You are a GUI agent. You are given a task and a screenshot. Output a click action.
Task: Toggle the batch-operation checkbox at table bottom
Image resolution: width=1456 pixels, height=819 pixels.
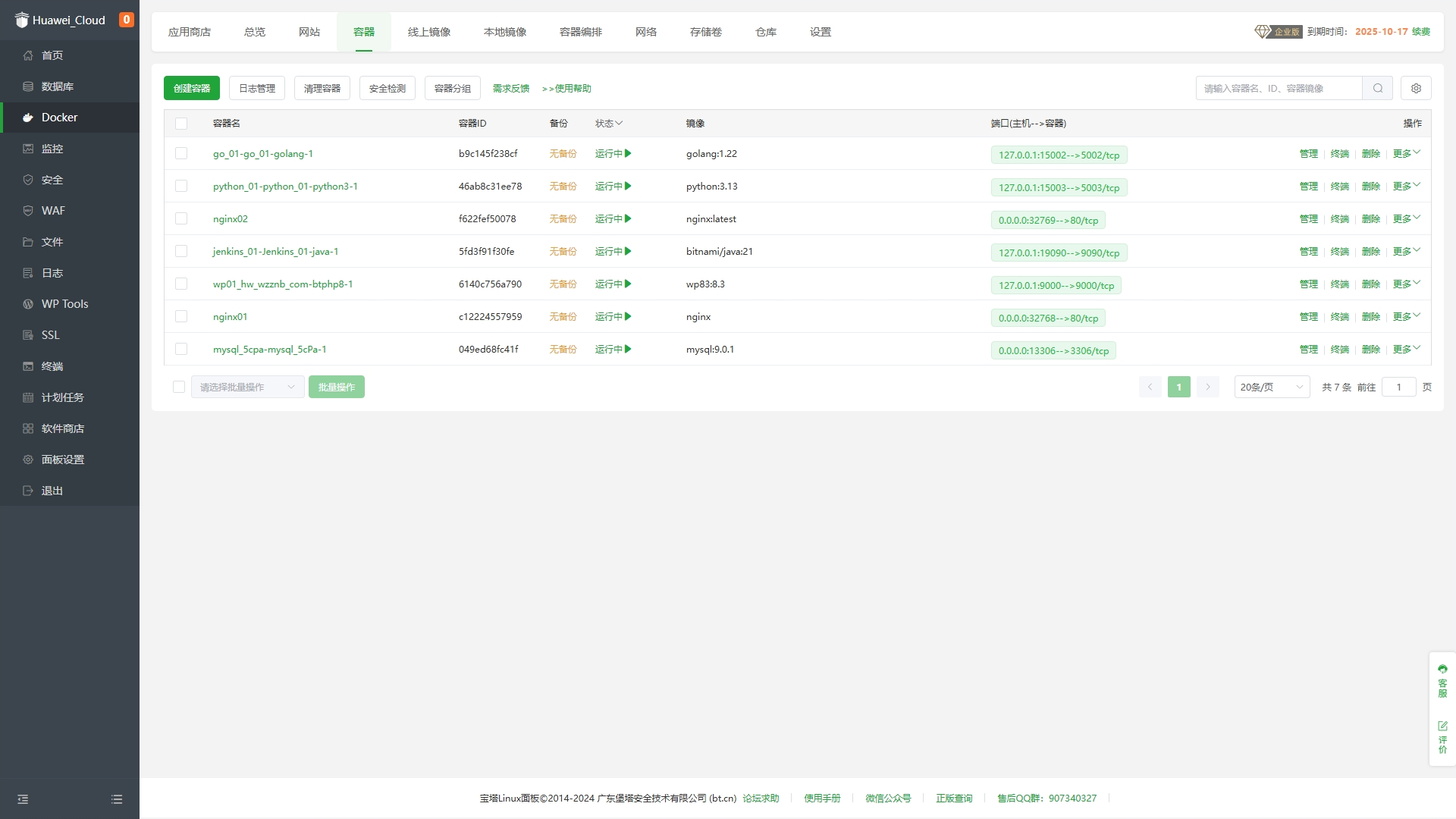tap(179, 387)
